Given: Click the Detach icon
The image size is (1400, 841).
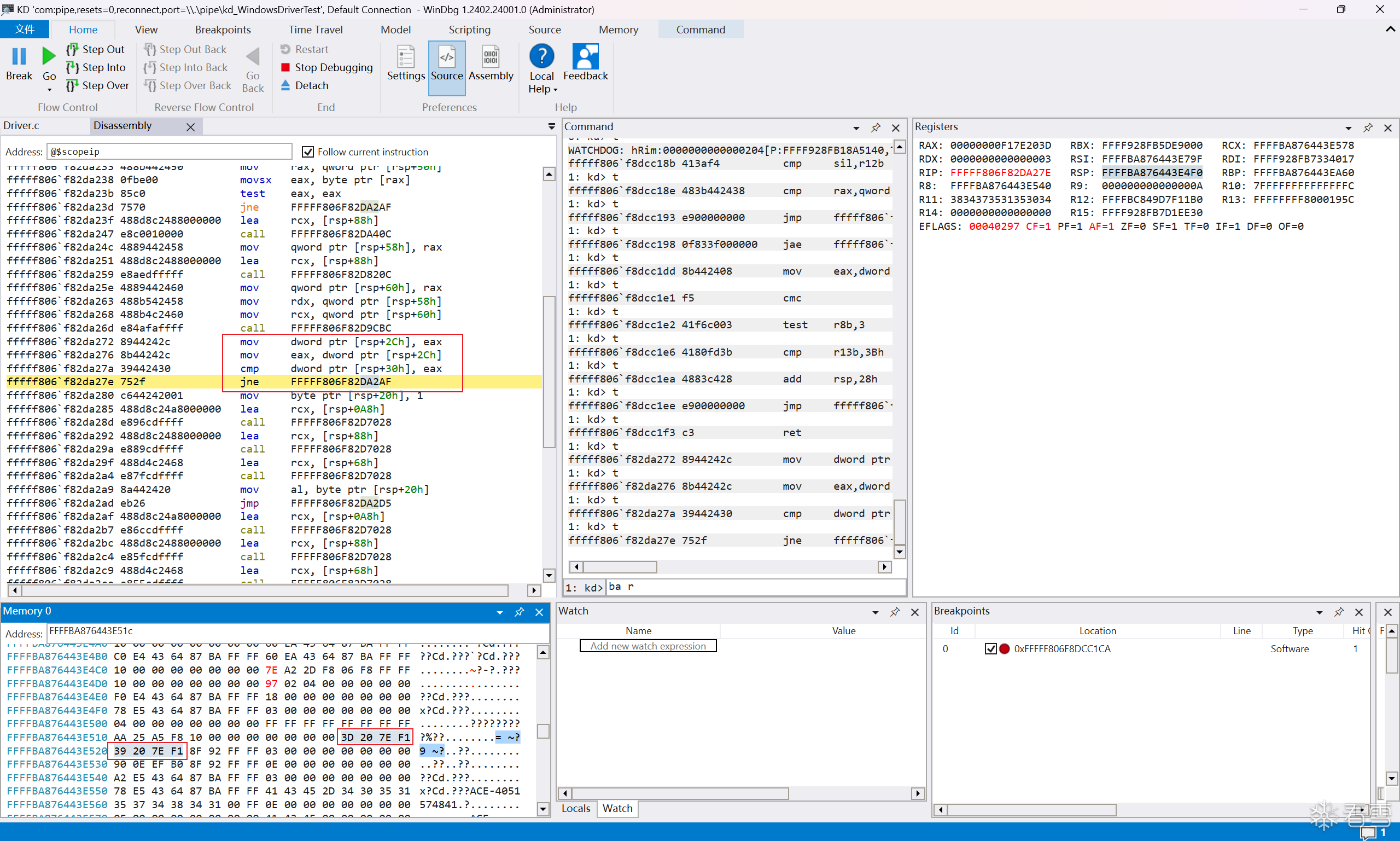Looking at the screenshot, I should point(285,85).
